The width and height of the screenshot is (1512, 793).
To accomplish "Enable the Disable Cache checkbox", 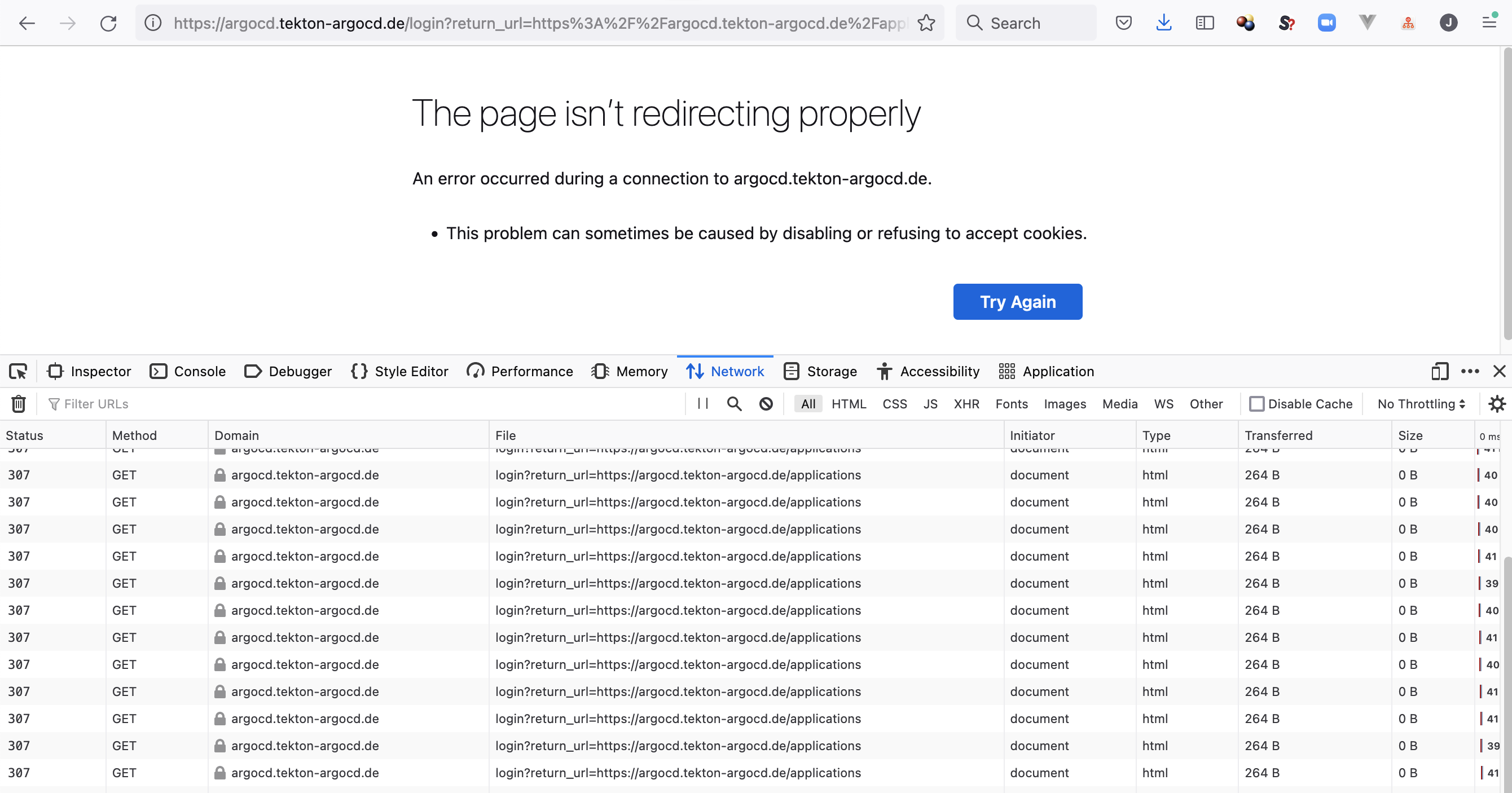I will pos(1256,404).
